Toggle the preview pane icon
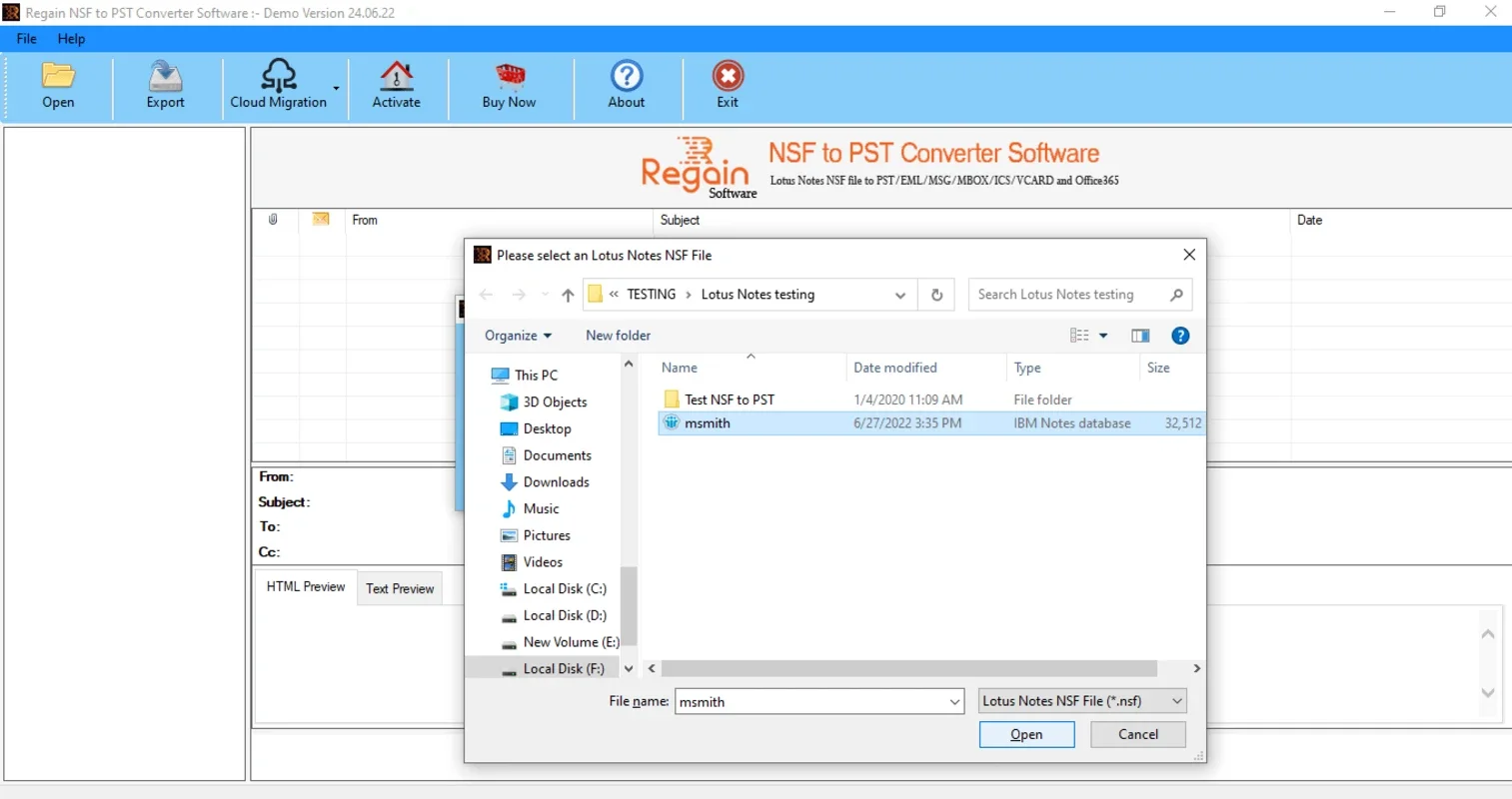Image resolution: width=1512 pixels, height=799 pixels. pos(1140,336)
